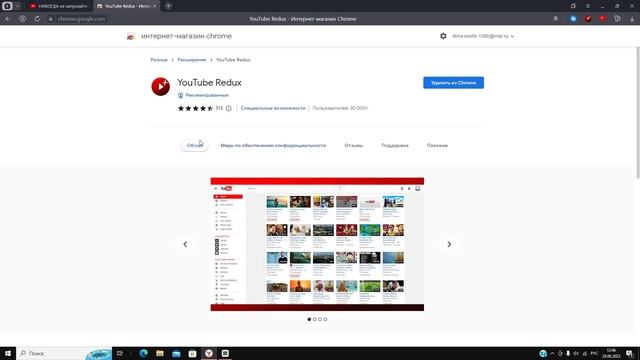Screen dimensions: 640x360
Task: Click the Chrome Web Store logo
Action: pyautogui.click(x=131, y=36)
